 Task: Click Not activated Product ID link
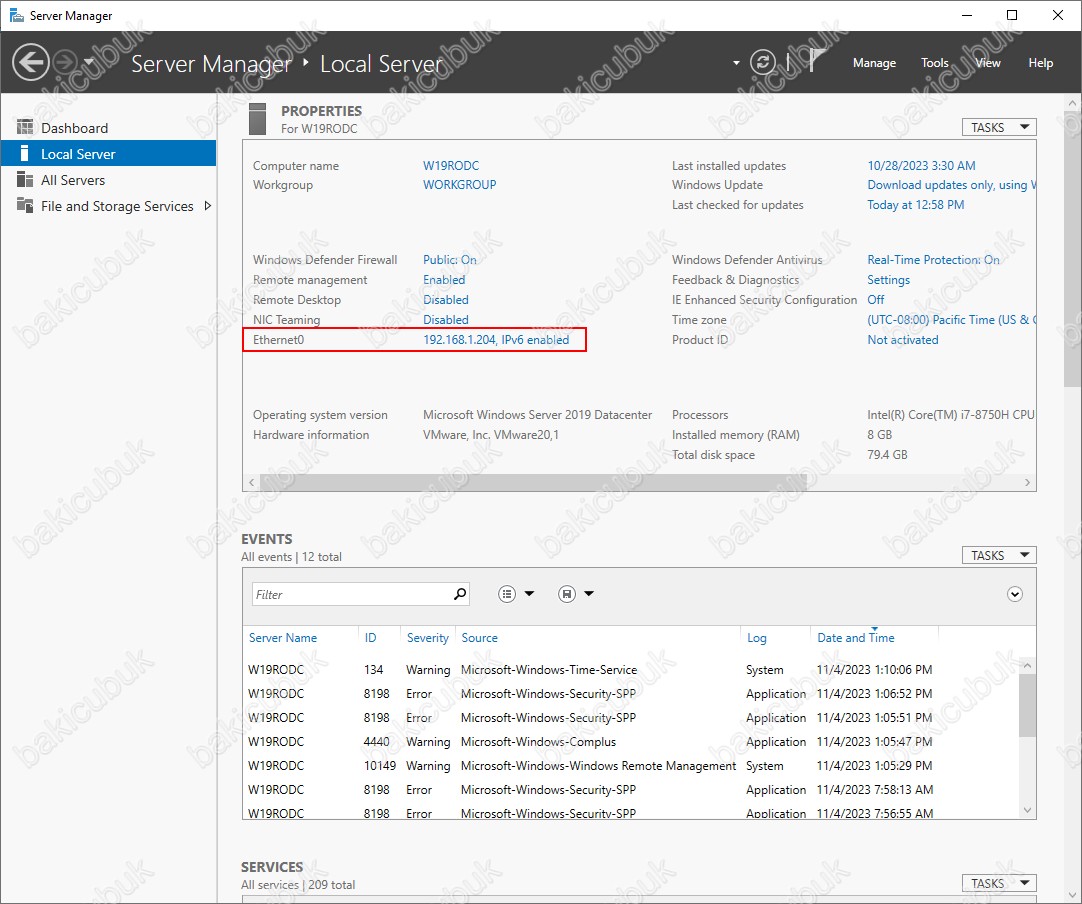(x=903, y=340)
